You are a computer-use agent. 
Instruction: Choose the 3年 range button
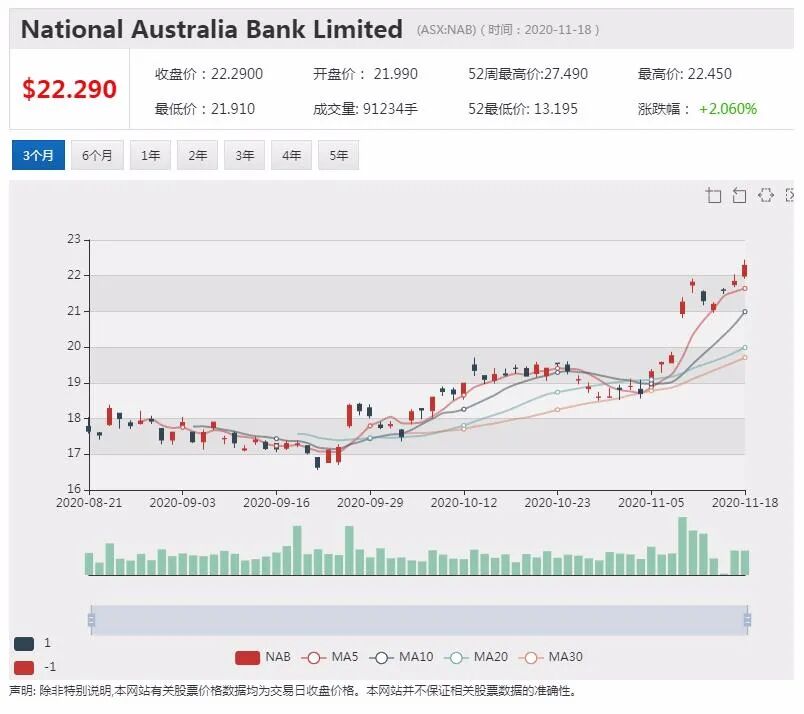(x=245, y=155)
